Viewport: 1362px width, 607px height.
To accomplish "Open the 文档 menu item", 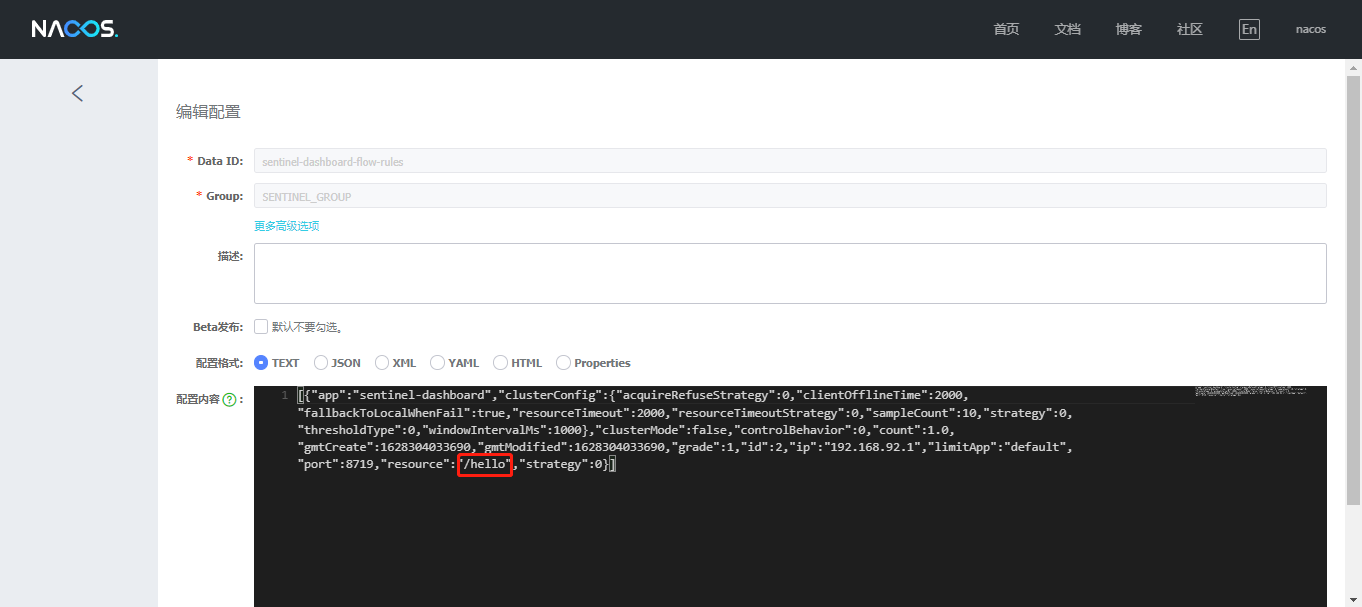I will tap(1067, 29).
